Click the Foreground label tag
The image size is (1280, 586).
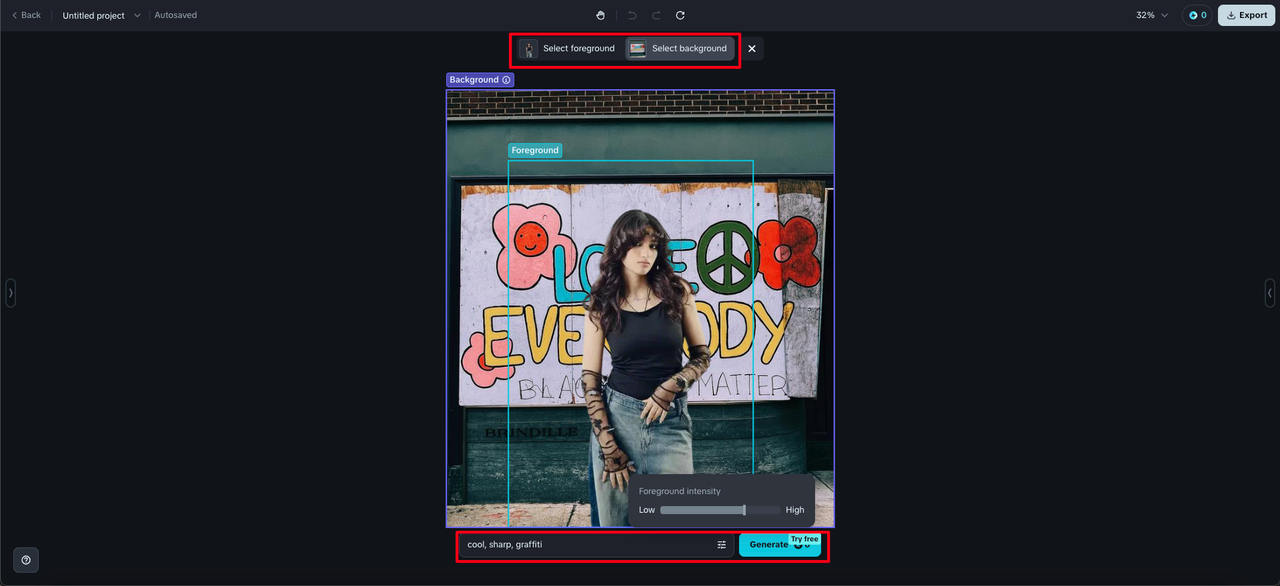[535, 150]
